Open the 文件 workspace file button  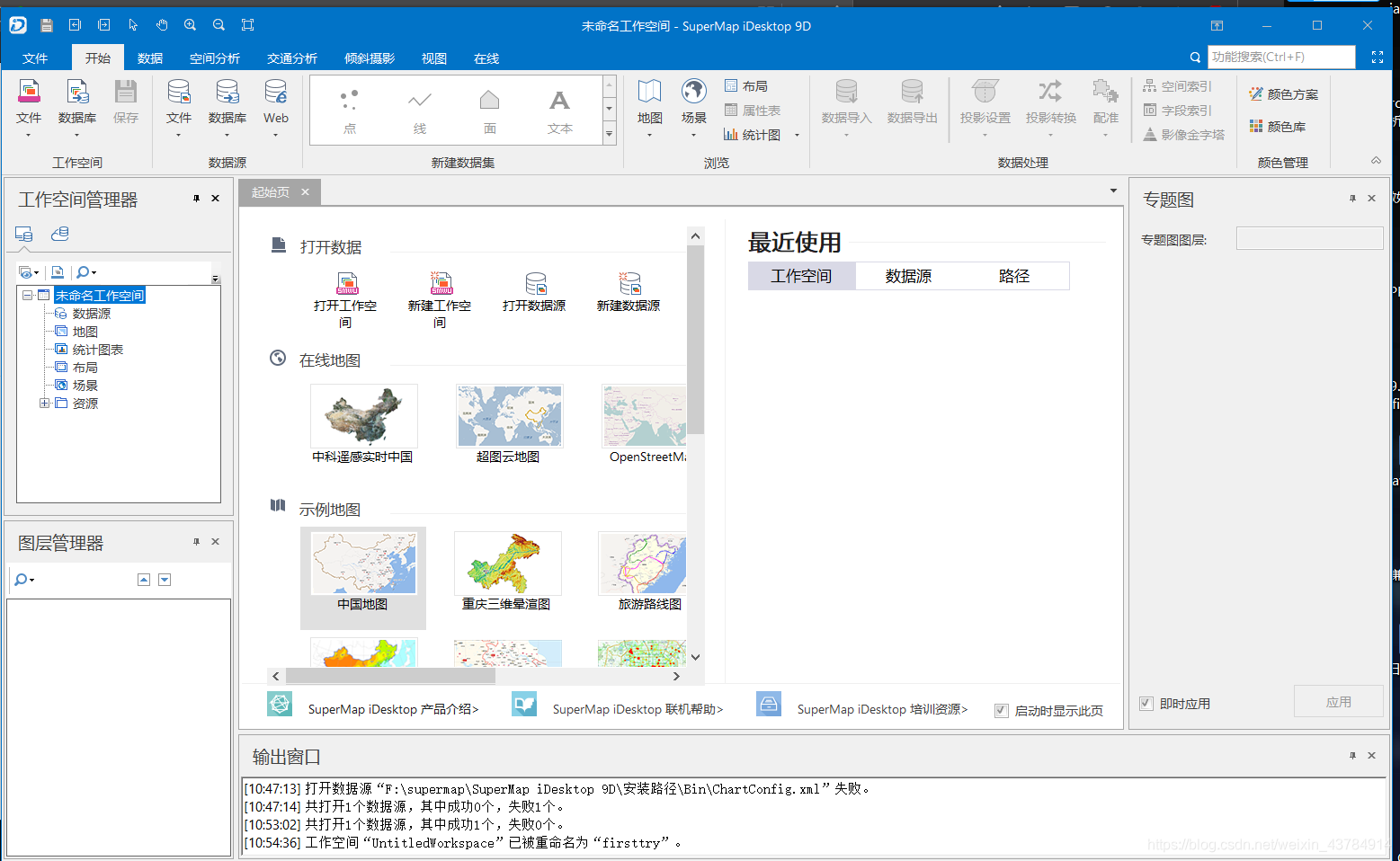[x=29, y=108]
